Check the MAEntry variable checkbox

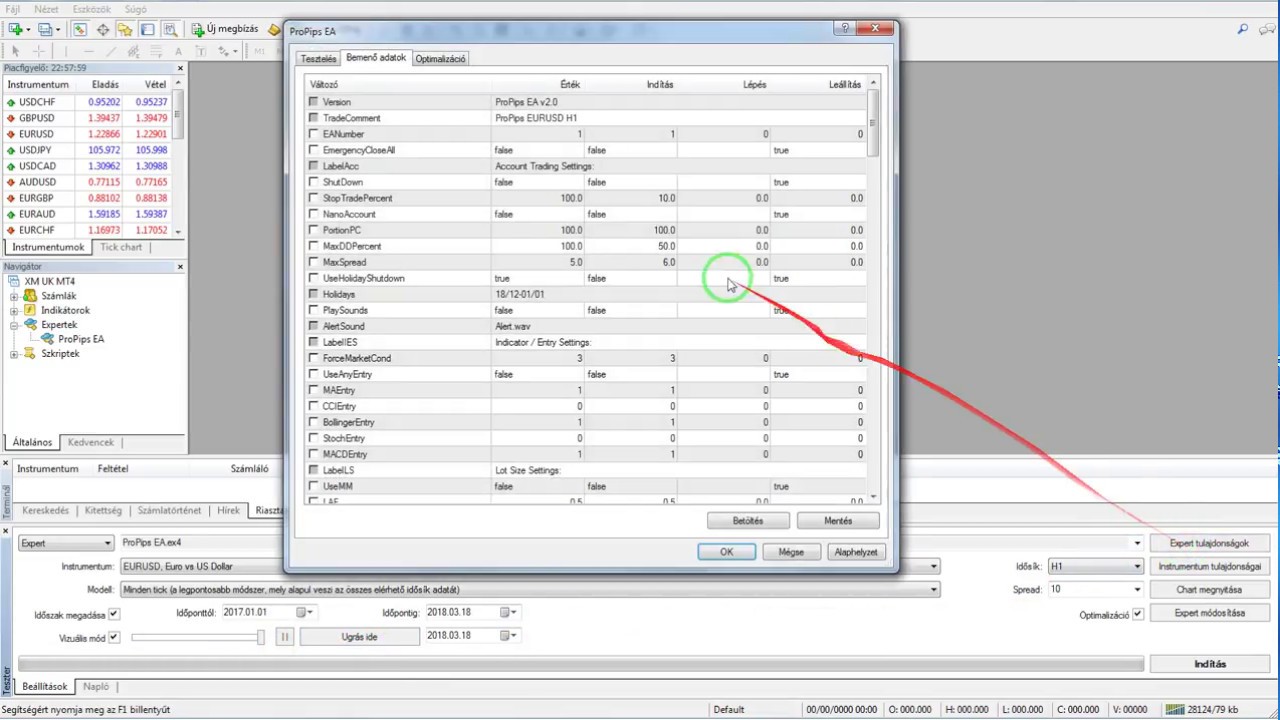(x=314, y=390)
